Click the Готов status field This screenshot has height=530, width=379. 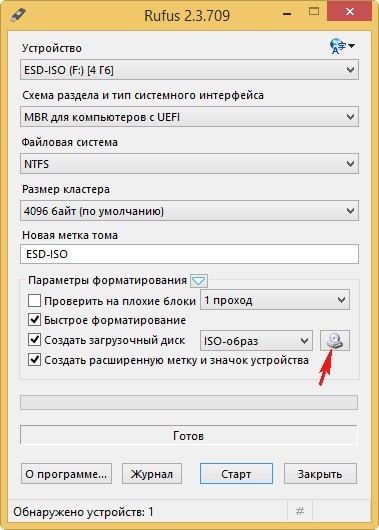pyautogui.click(x=189, y=435)
